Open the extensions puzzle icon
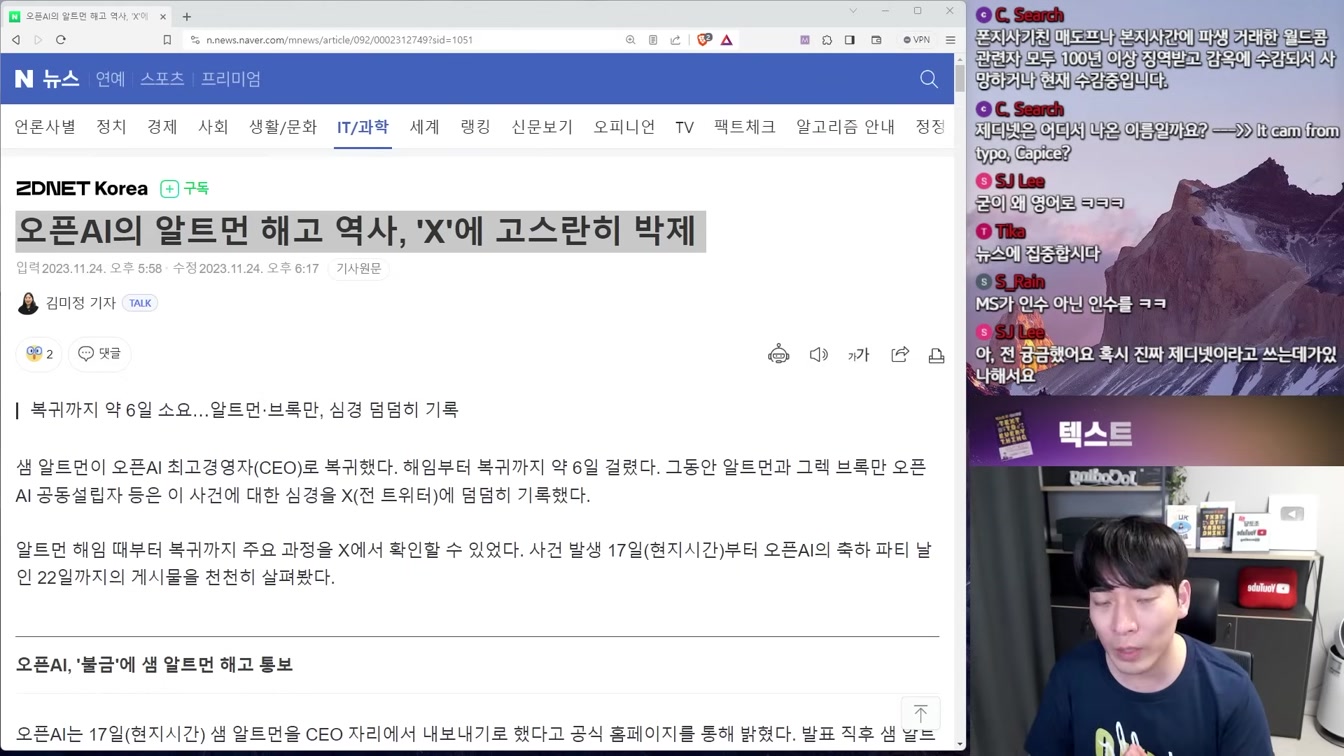Image resolution: width=1344 pixels, height=756 pixels. click(x=827, y=40)
